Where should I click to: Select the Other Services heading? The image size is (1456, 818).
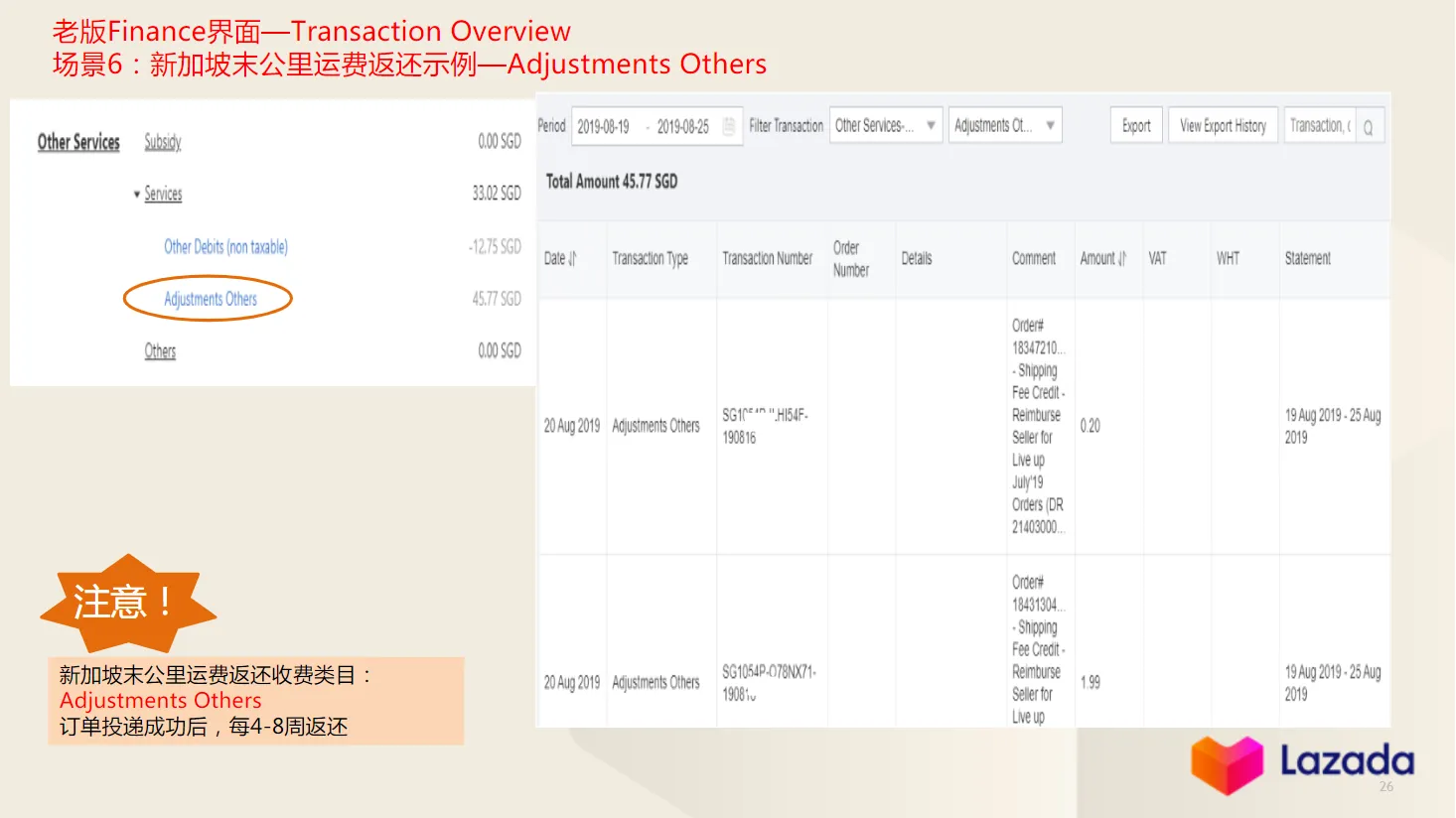tap(78, 142)
